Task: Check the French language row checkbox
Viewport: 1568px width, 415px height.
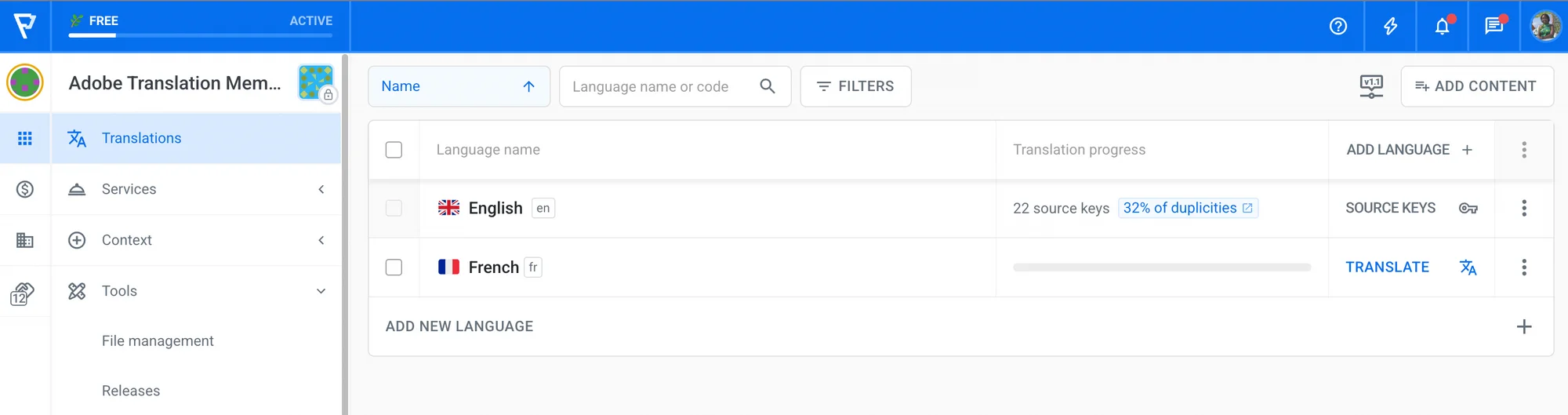Action: tap(394, 268)
